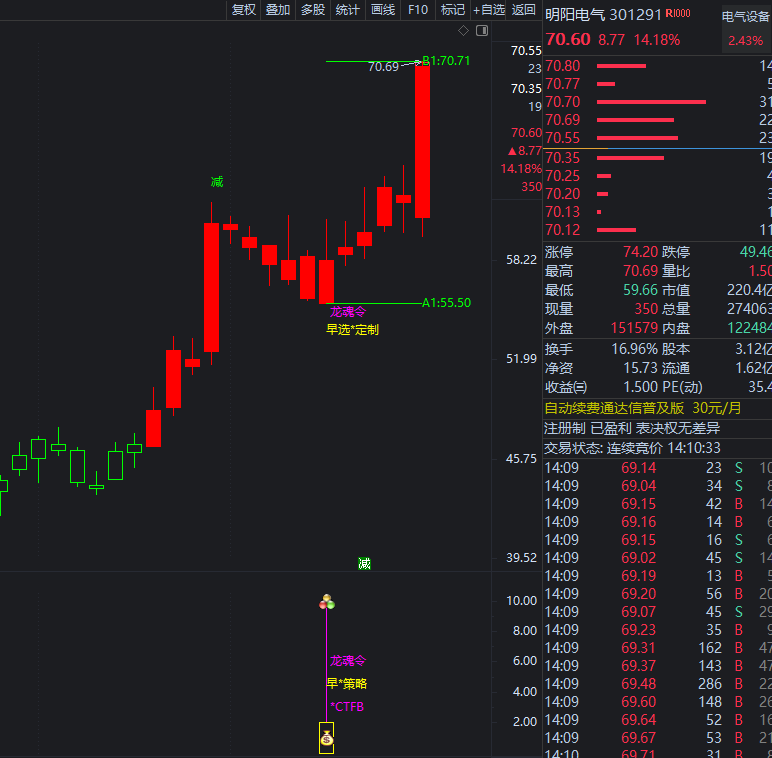Click the R|000 badge beside the stock code

point(678,13)
